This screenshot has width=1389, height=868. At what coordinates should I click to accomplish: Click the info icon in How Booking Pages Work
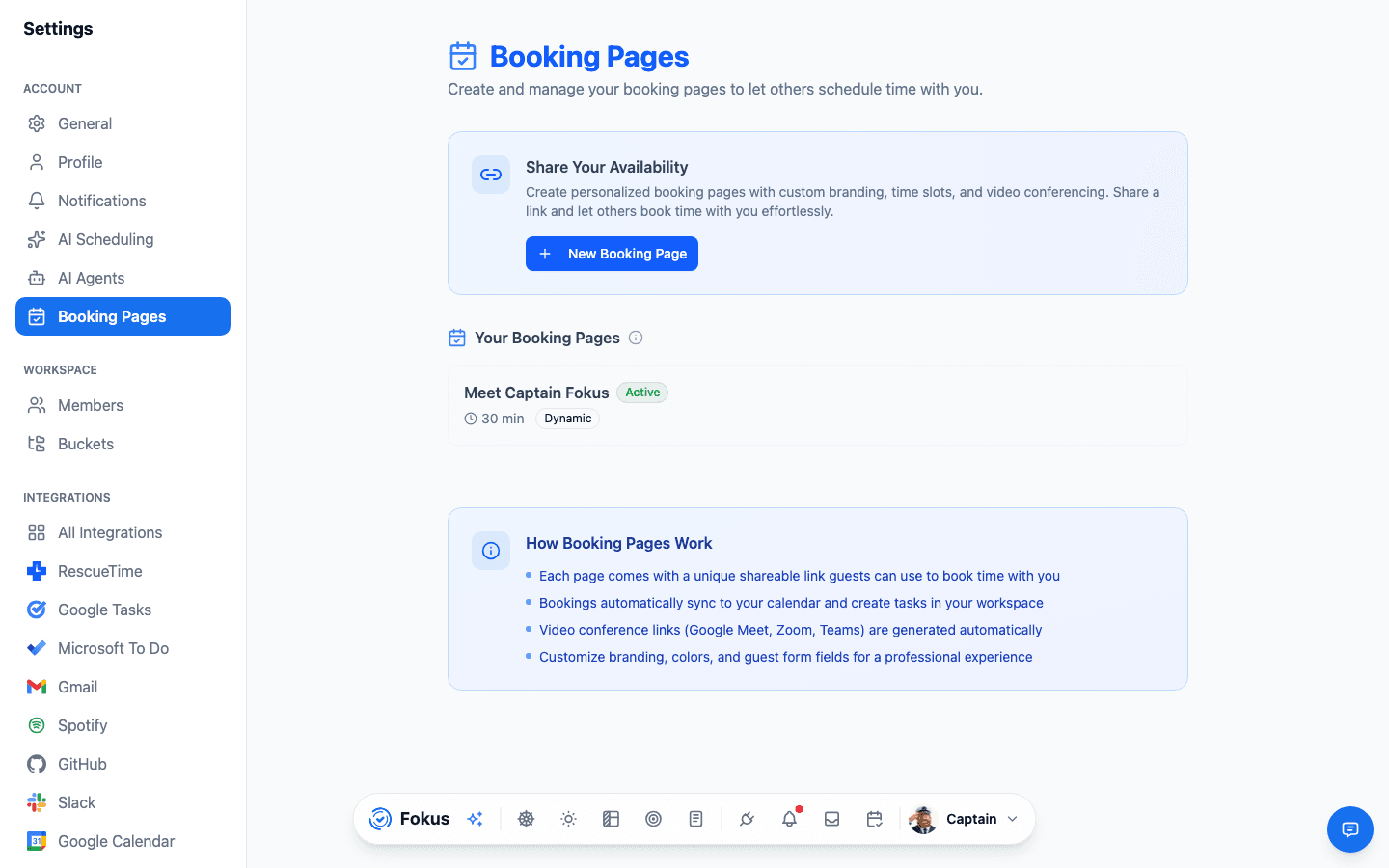491,551
